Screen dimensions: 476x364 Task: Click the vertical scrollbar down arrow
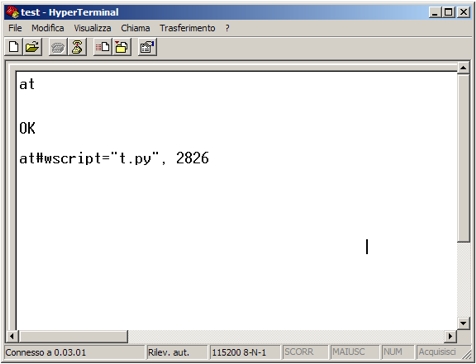(463, 323)
